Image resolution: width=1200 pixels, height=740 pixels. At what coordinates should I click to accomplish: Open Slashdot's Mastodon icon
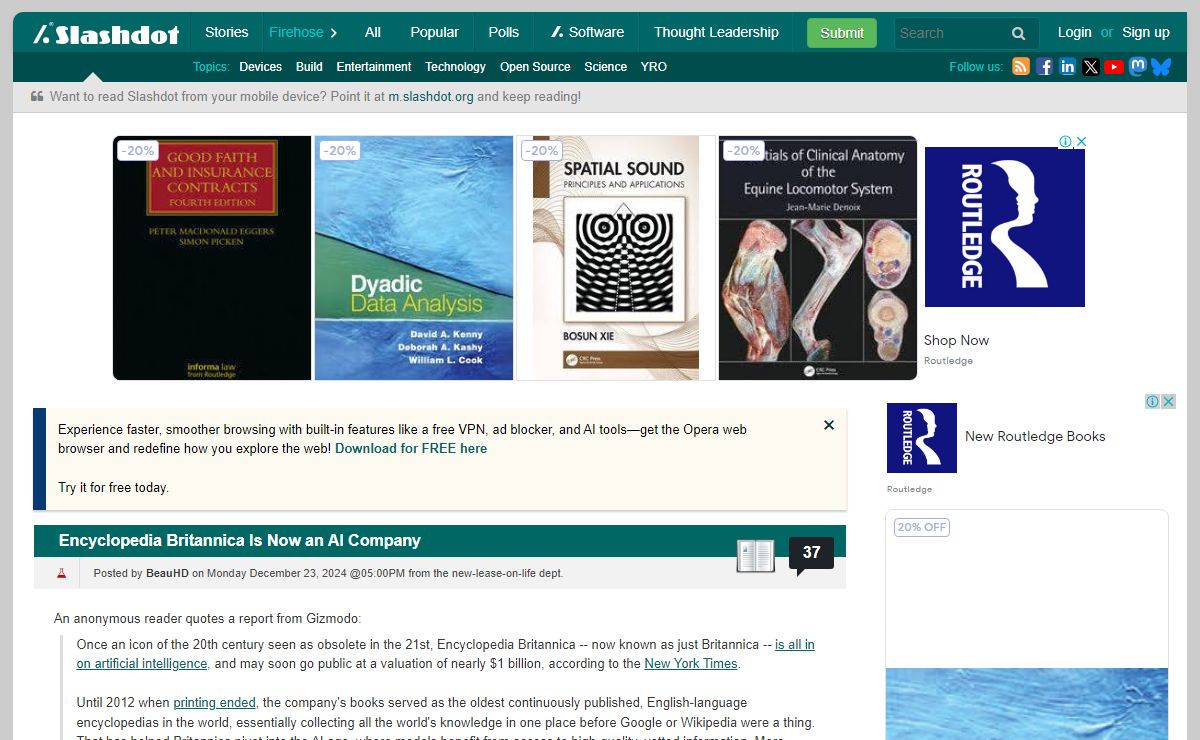point(1138,67)
